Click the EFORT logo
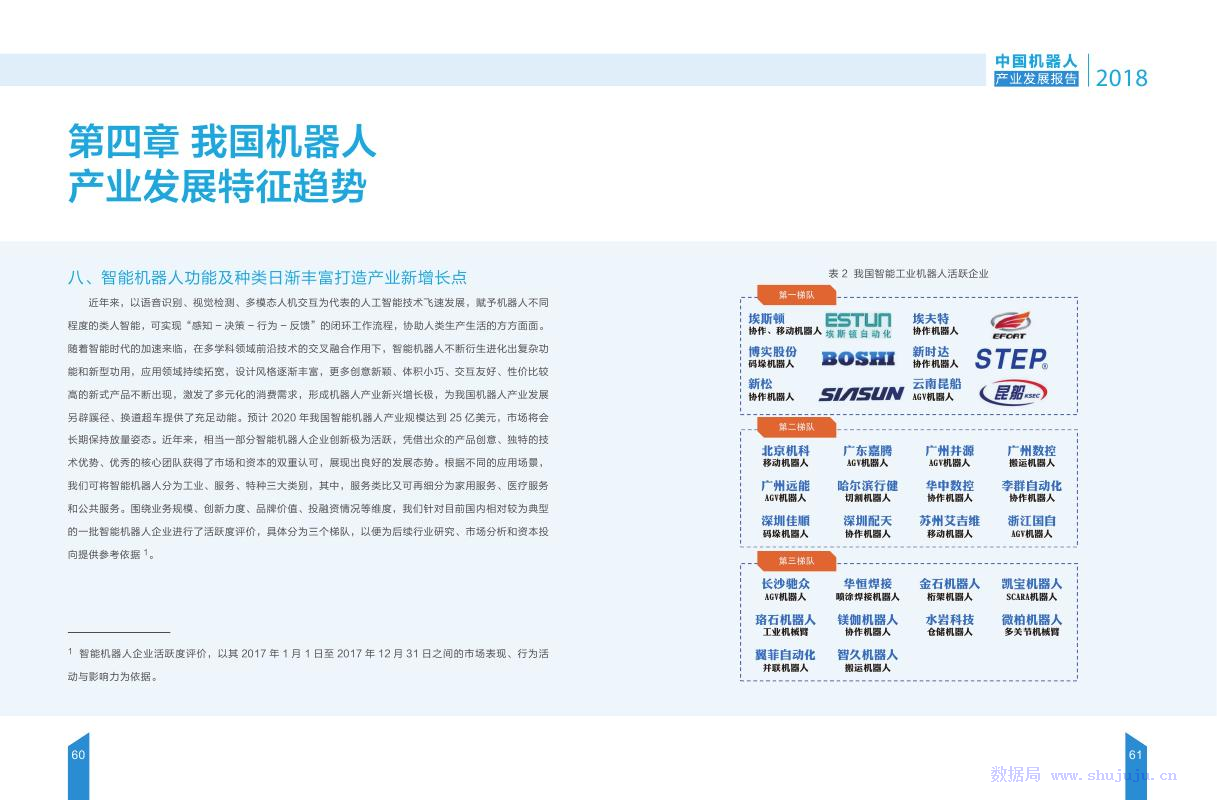 1008,325
